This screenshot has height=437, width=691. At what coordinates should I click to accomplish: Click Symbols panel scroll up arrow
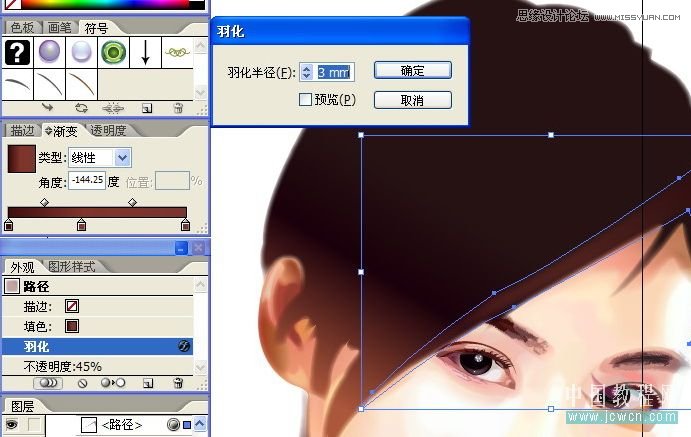(x=201, y=45)
